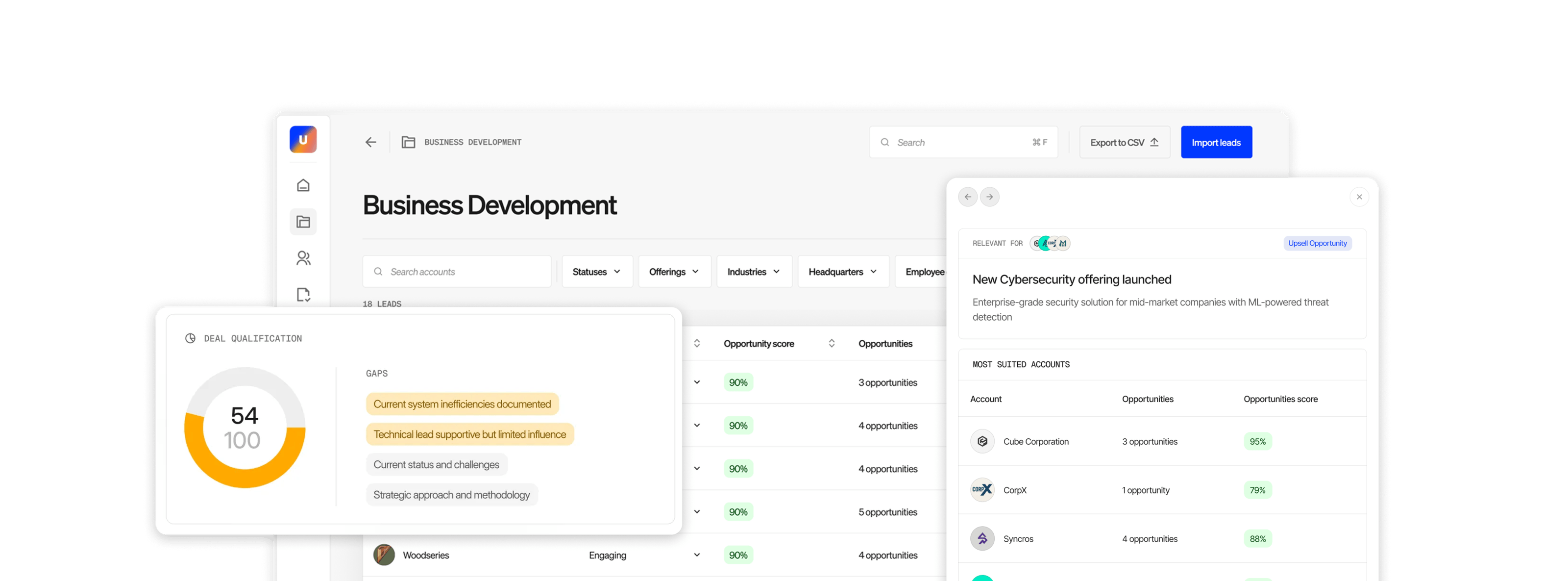Click the U app logo icon

click(303, 139)
